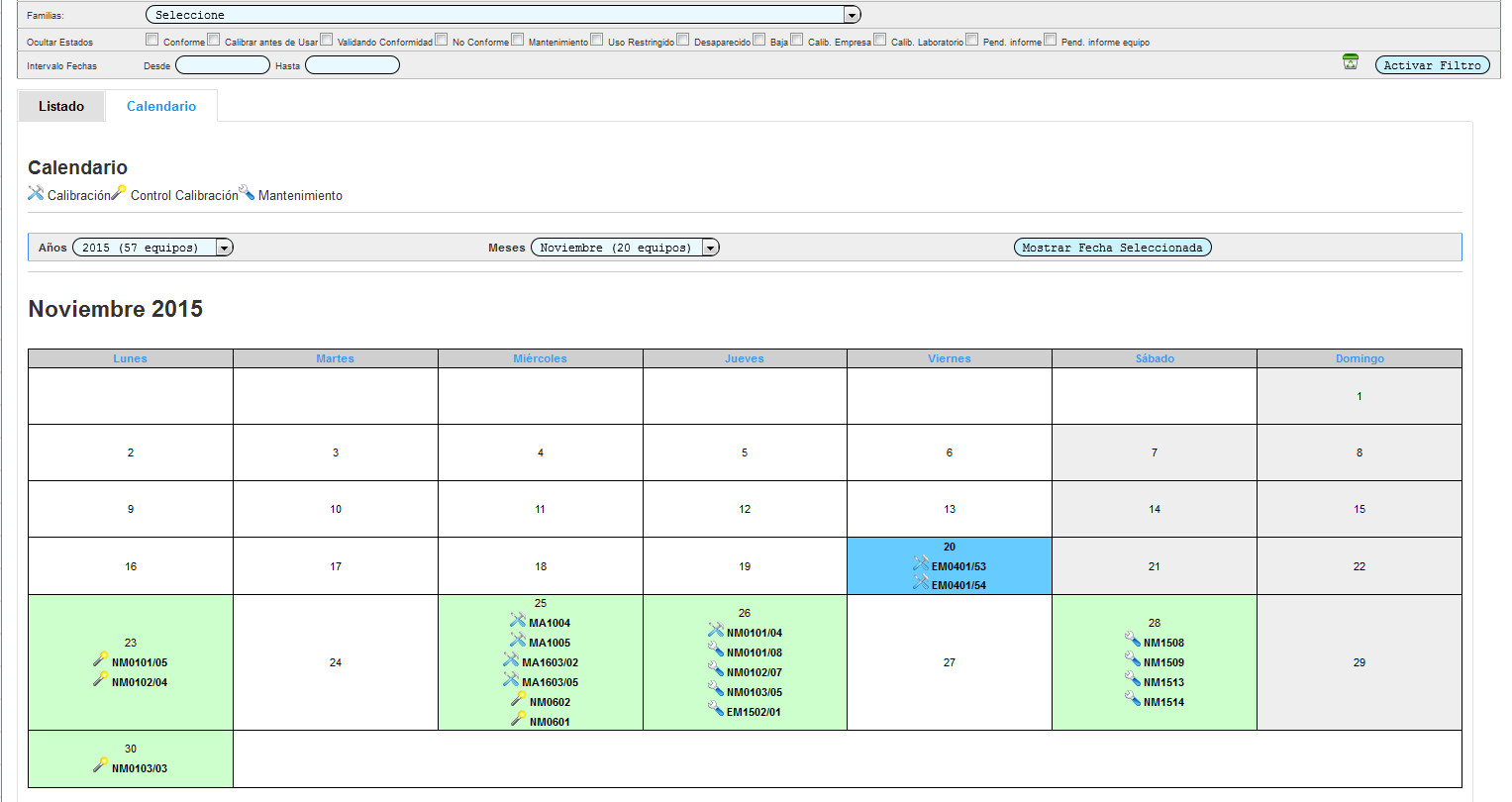Enable the Mantenimiento hide-state checkbox
The image size is (1512, 802).
click(518, 40)
